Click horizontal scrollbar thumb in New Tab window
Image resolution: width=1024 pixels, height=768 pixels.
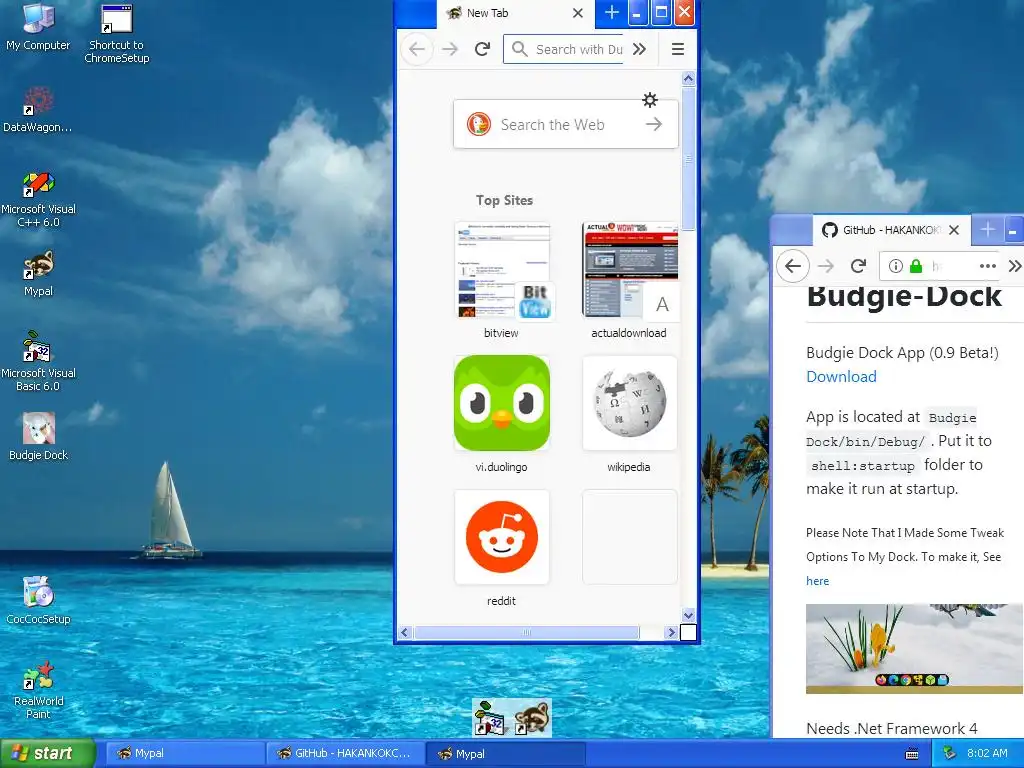526,632
